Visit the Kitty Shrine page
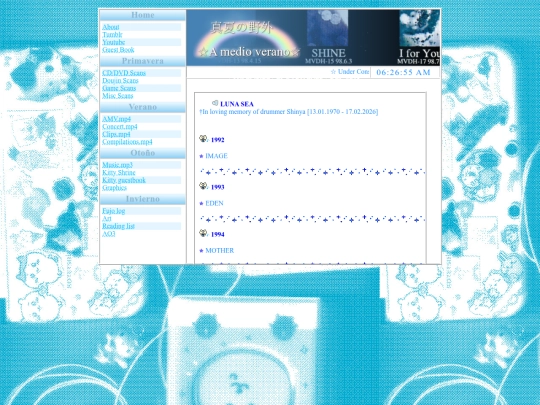 (x=119, y=172)
